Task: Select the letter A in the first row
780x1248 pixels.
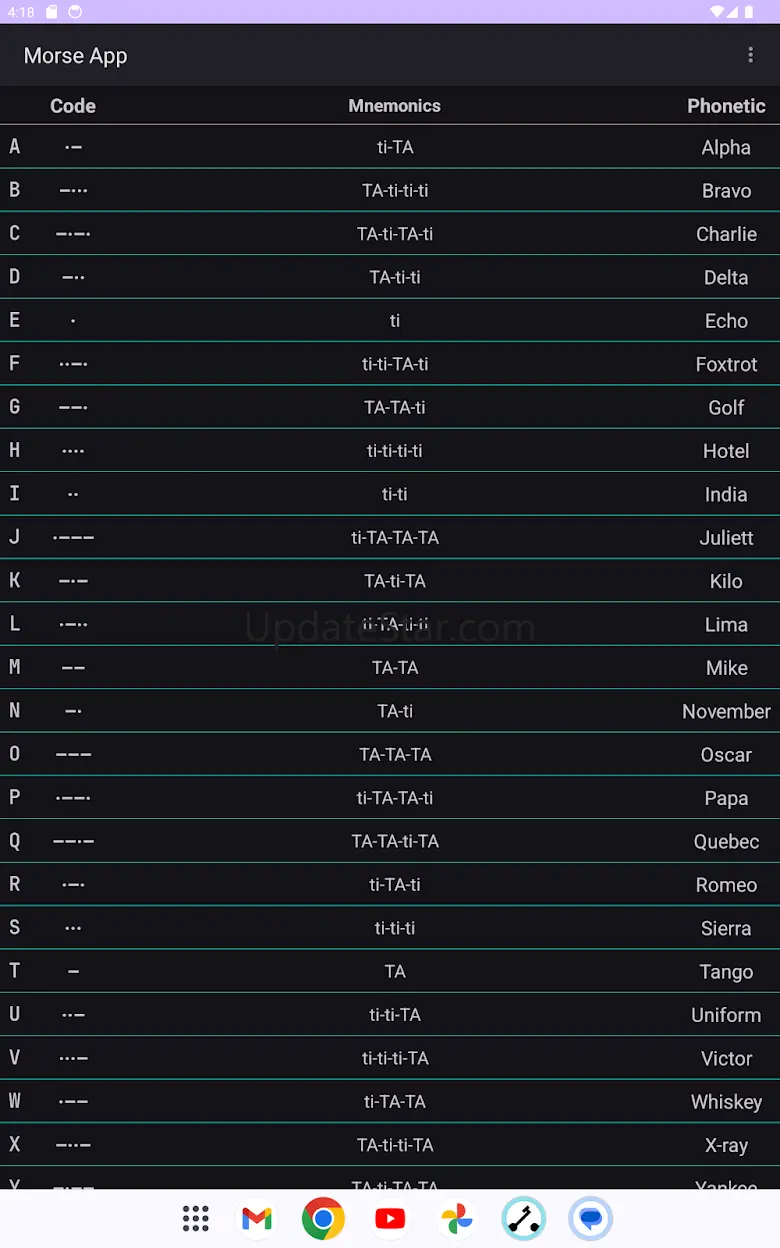Action: pos(15,147)
